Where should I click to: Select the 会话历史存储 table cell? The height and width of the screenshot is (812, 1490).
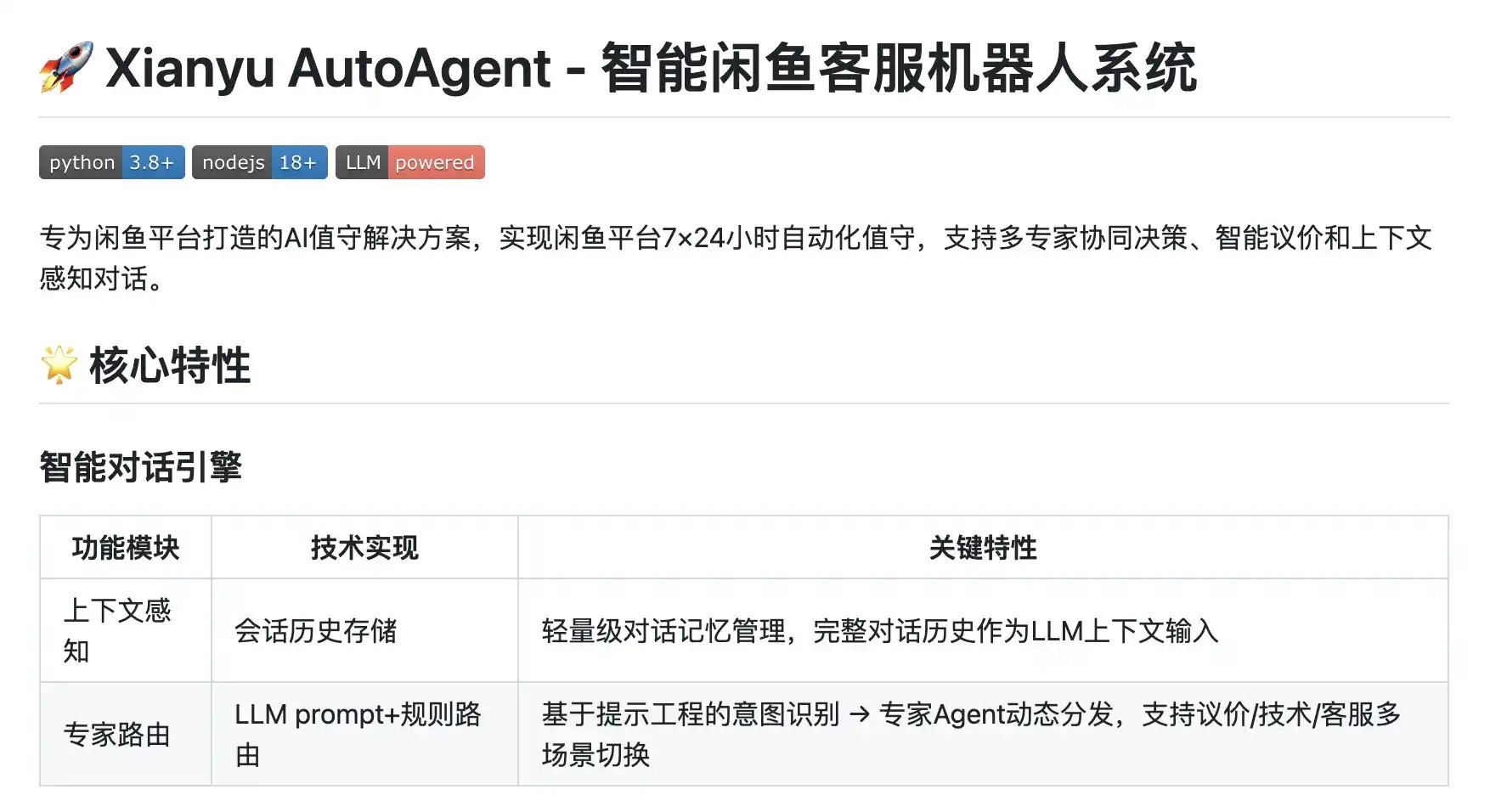pos(364,630)
